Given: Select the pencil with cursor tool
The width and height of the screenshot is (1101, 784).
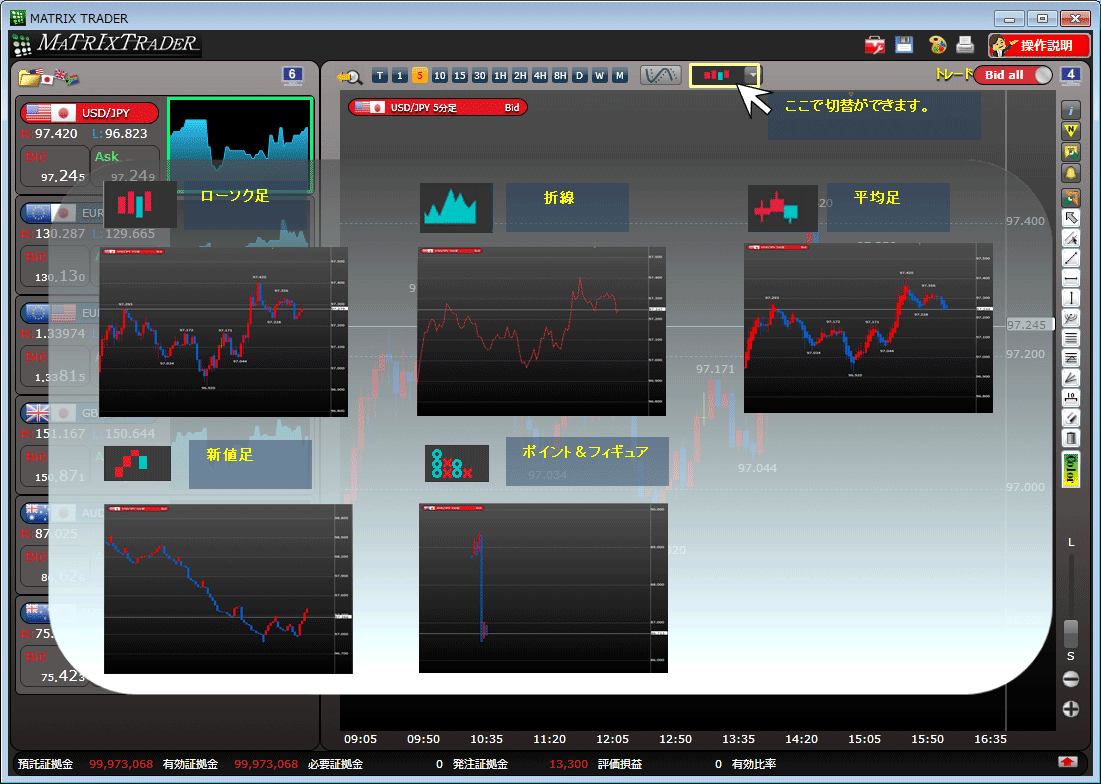Looking at the screenshot, I should point(1071,239).
